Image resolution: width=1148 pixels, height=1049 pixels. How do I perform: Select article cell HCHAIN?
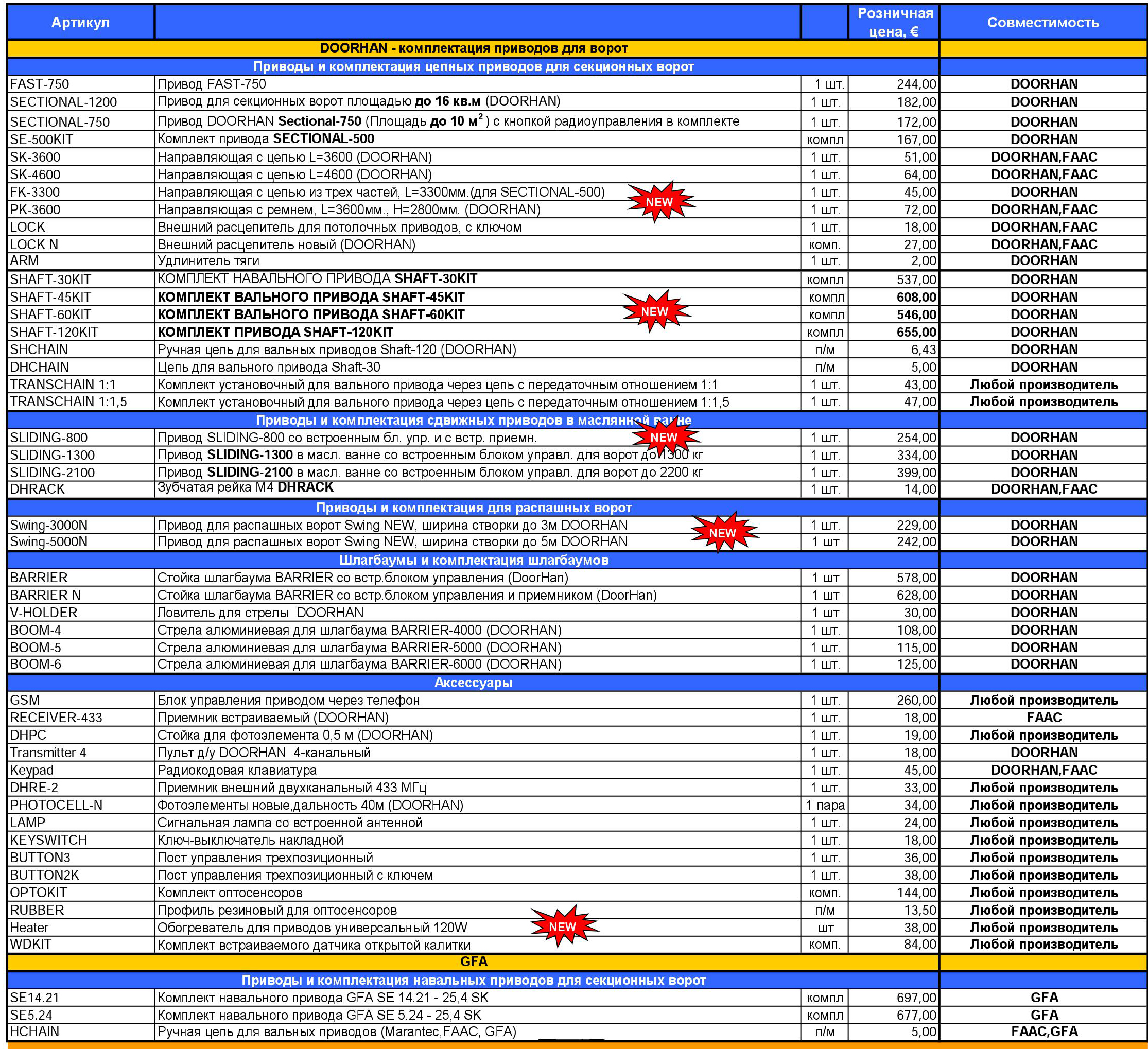pyautogui.click(x=80, y=1032)
